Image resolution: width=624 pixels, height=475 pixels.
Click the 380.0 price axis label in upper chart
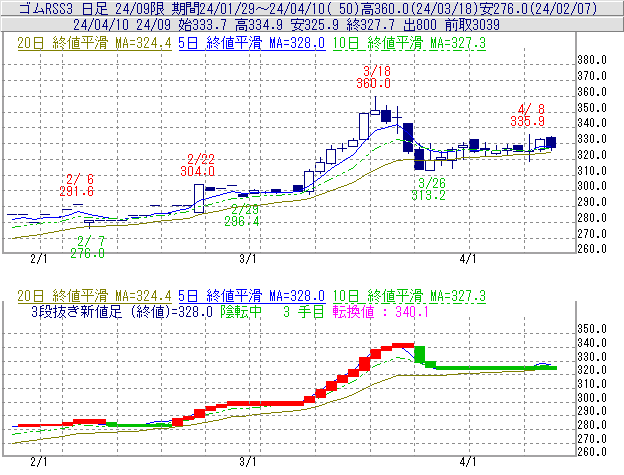tap(592, 60)
